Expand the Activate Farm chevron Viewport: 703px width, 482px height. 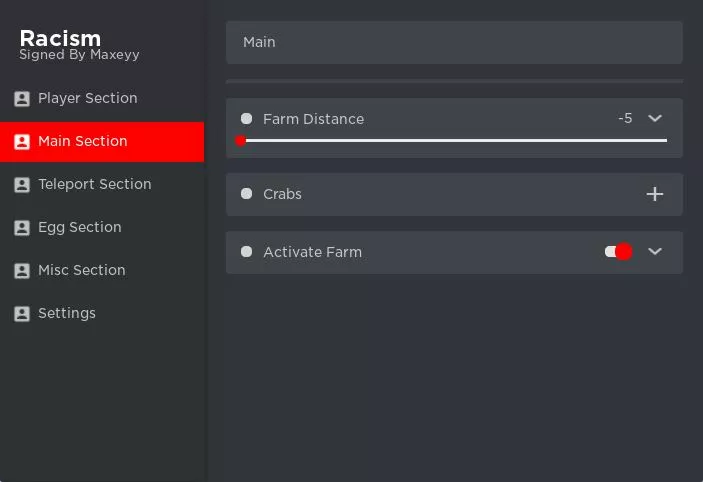tap(655, 251)
